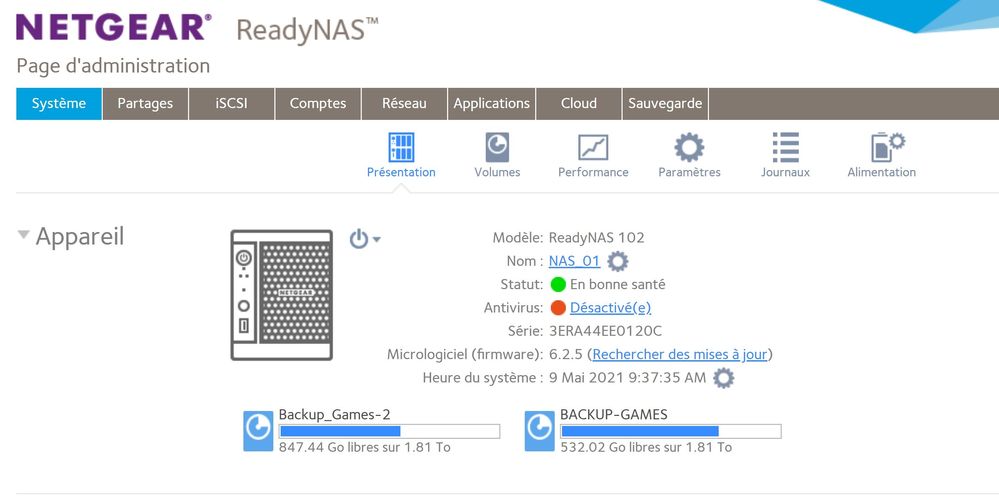Click gear icon next to NAS_01 name
Image resolution: width=999 pixels, height=502 pixels.
tap(618, 262)
